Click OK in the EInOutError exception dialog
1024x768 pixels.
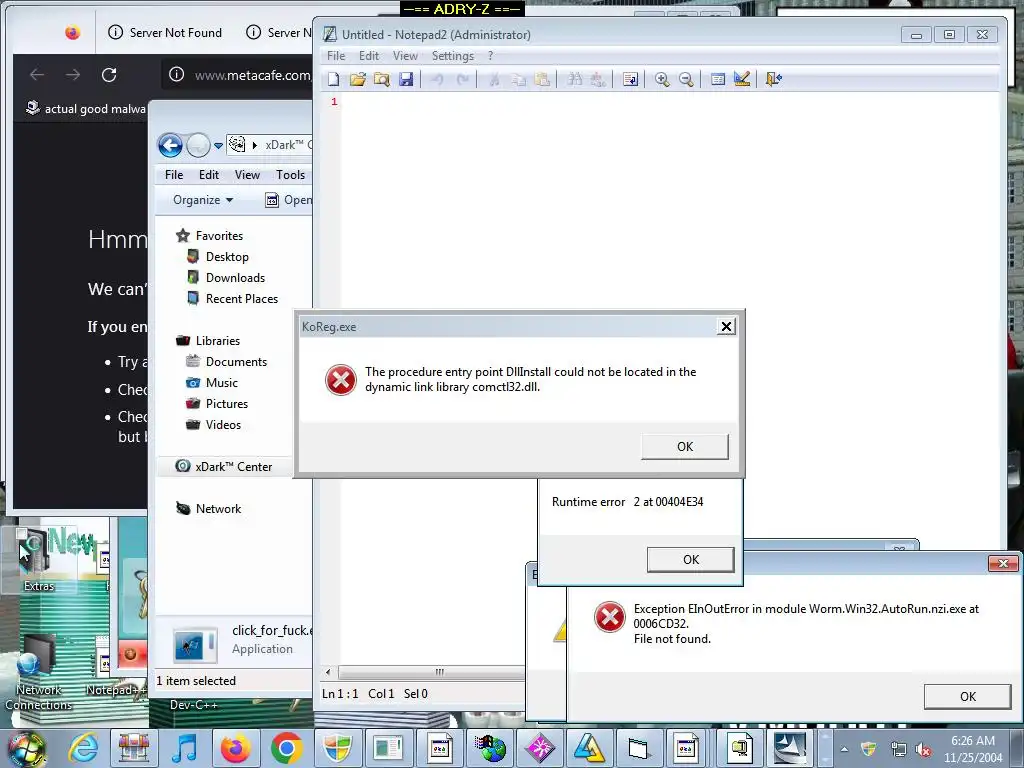point(968,697)
